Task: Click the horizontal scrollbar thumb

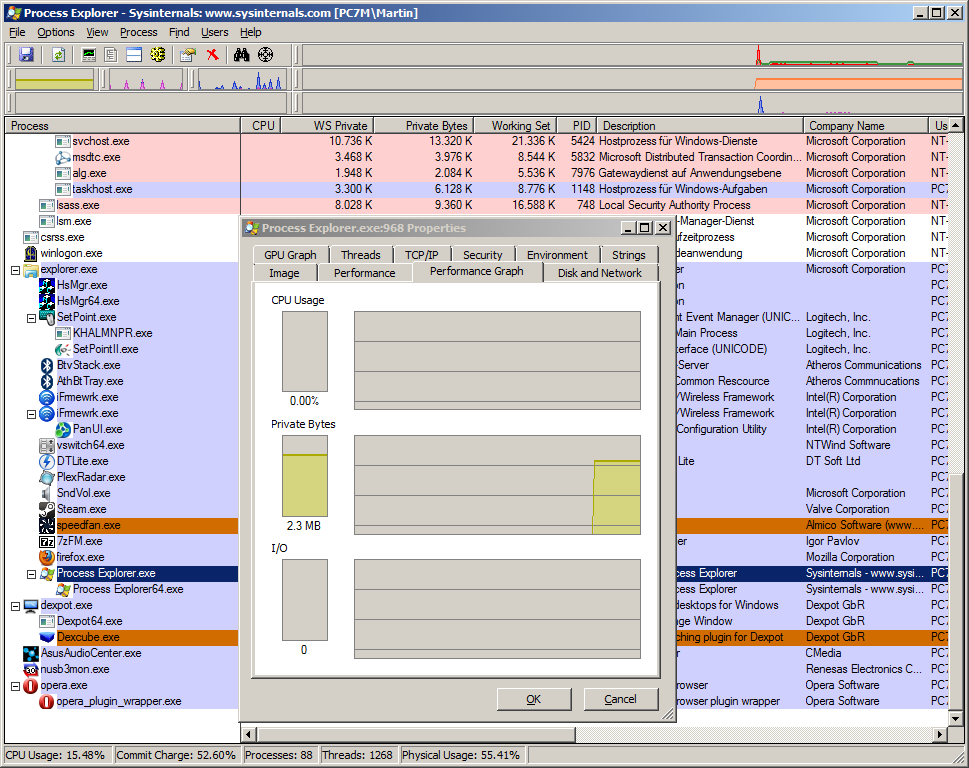Action: point(416,735)
